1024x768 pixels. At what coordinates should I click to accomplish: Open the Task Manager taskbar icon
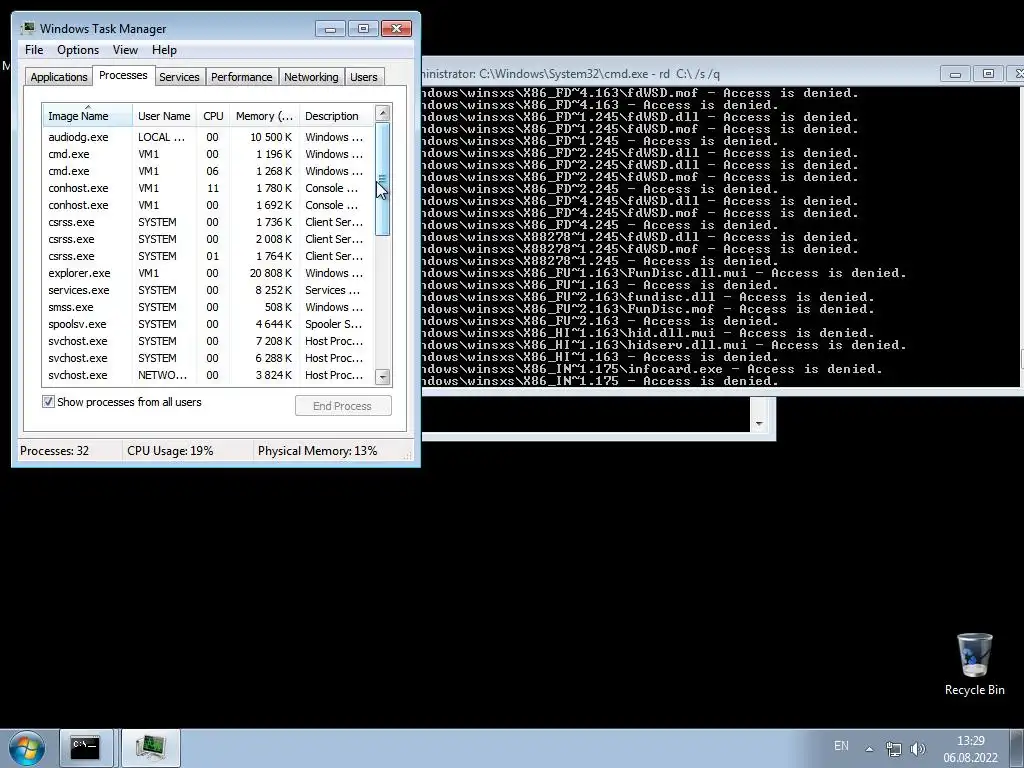coord(151,748)
